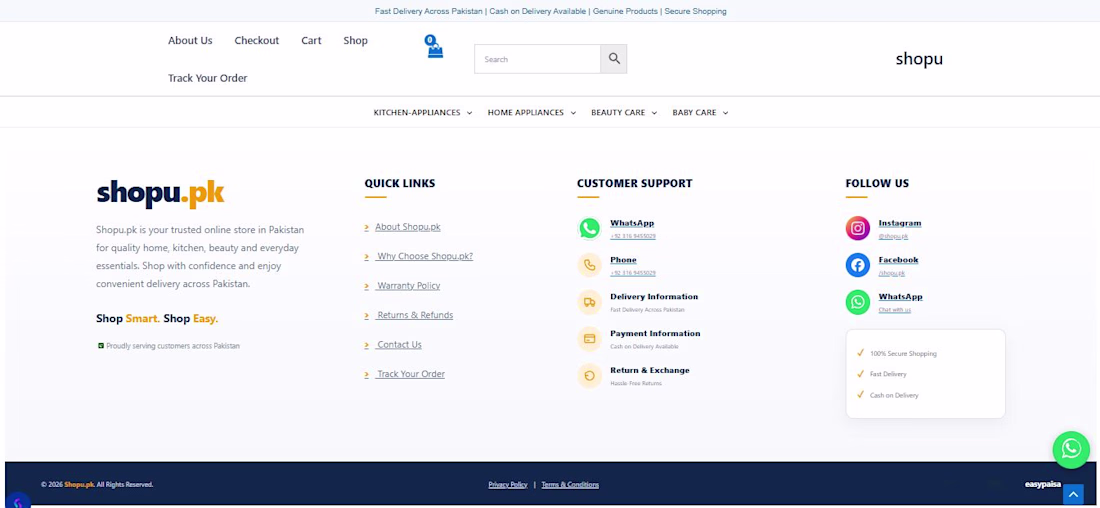Click the shopu site title in the header
The image size is (1100, 508).
pos(919,59)
